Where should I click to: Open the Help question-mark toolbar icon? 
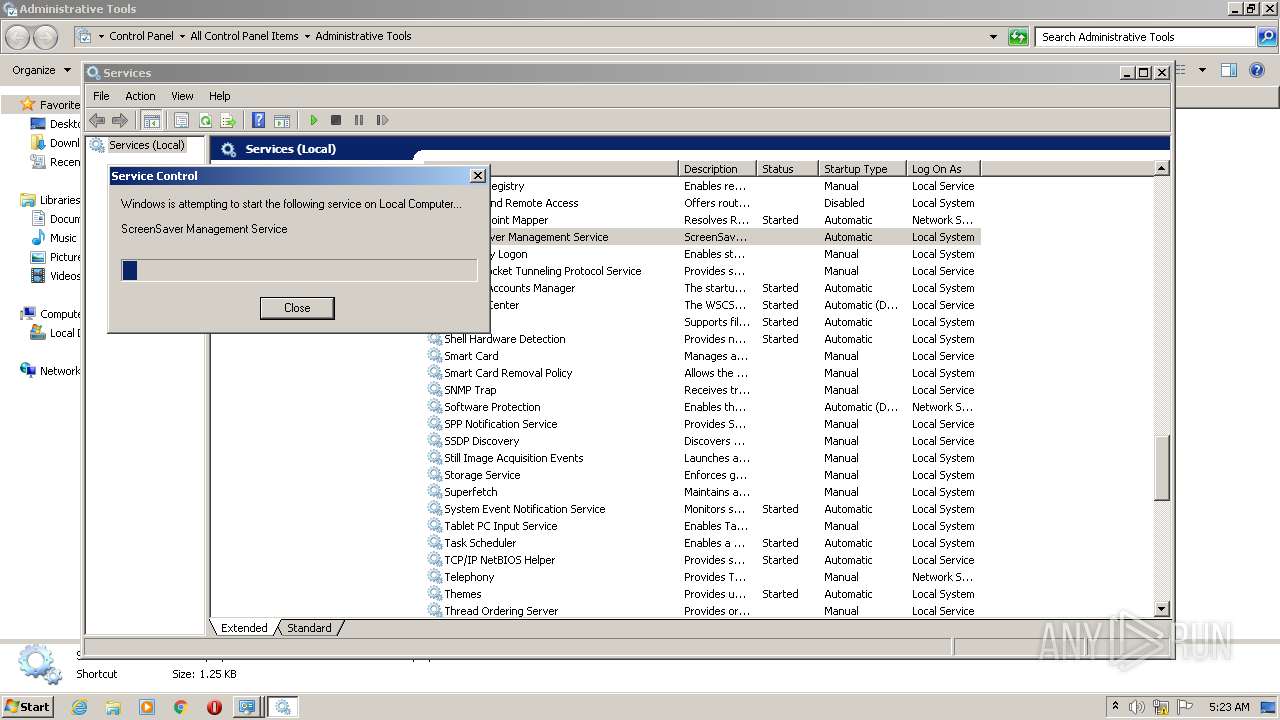pyautogui.click(x=259, y=120)
